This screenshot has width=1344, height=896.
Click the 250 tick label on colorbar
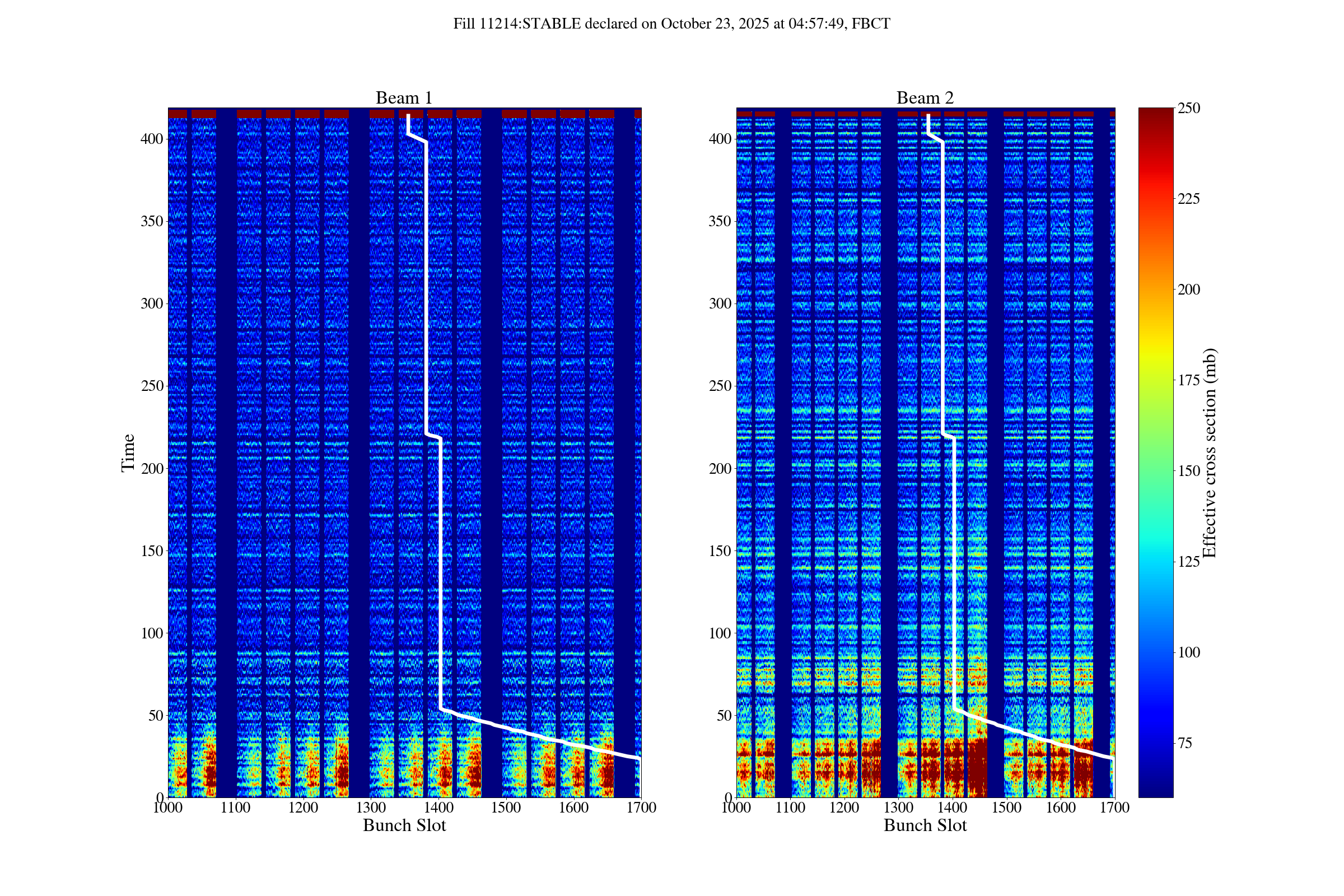(x=1188, y=108)
